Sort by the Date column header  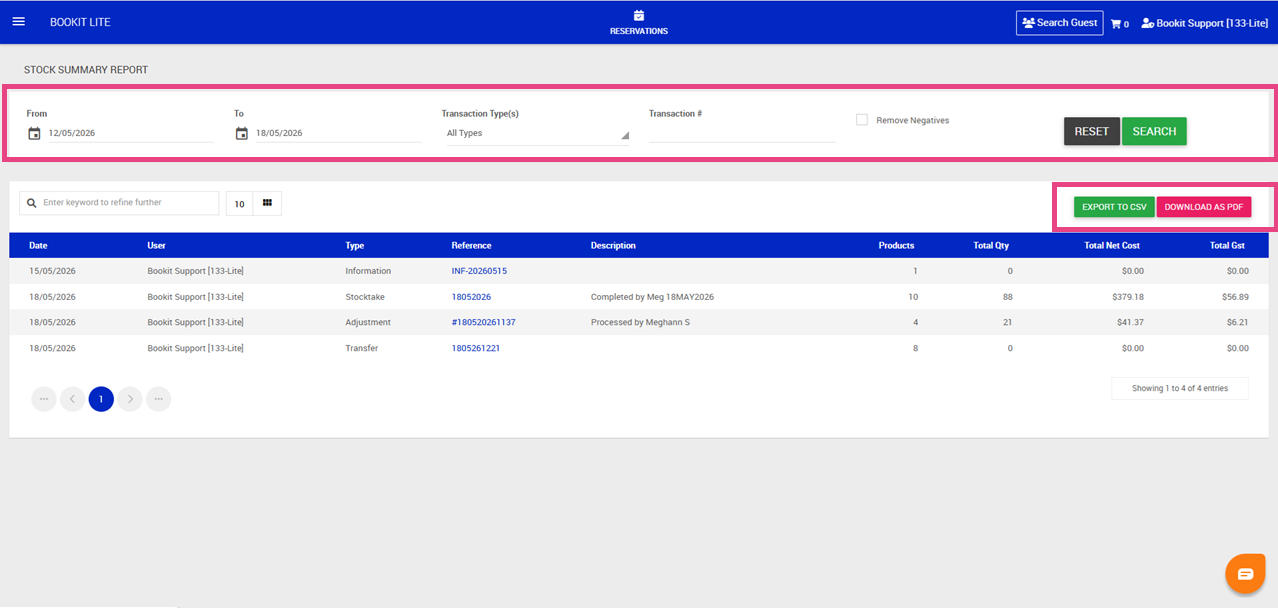[38, 245]
